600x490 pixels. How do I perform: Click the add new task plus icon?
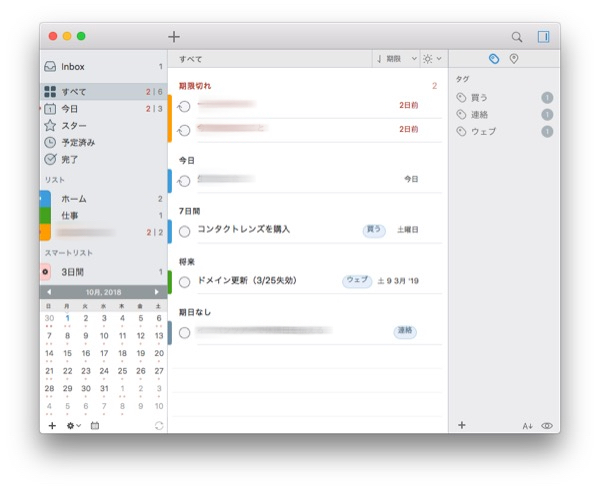click(174, 37)
